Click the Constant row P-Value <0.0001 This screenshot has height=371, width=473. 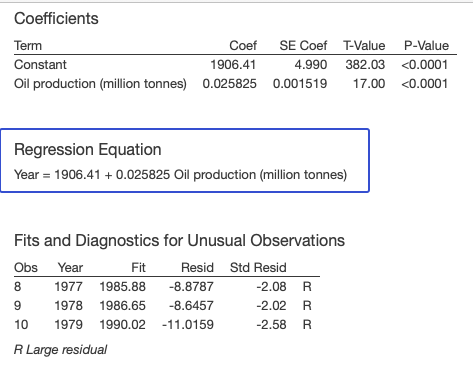coord(425,65)
